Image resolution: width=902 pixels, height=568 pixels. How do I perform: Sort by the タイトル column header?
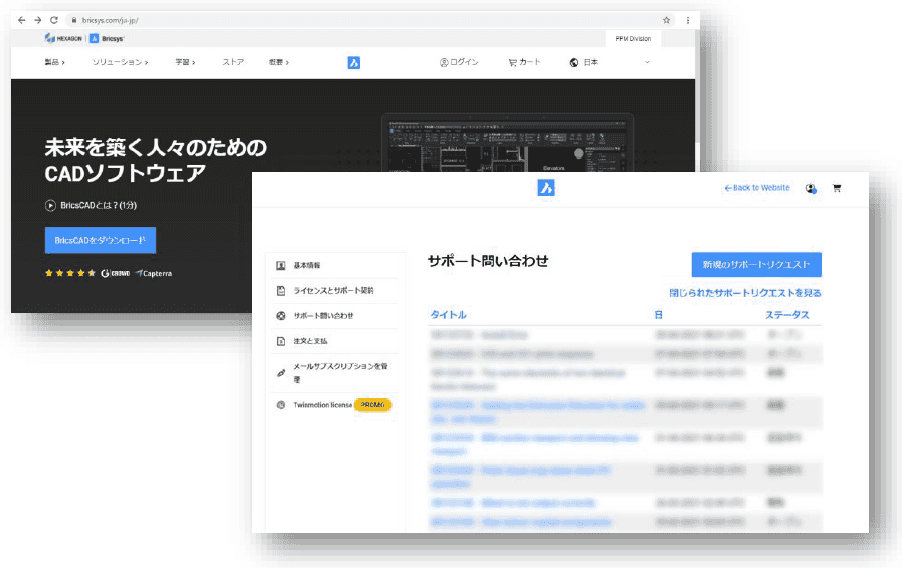coord(448,315)
